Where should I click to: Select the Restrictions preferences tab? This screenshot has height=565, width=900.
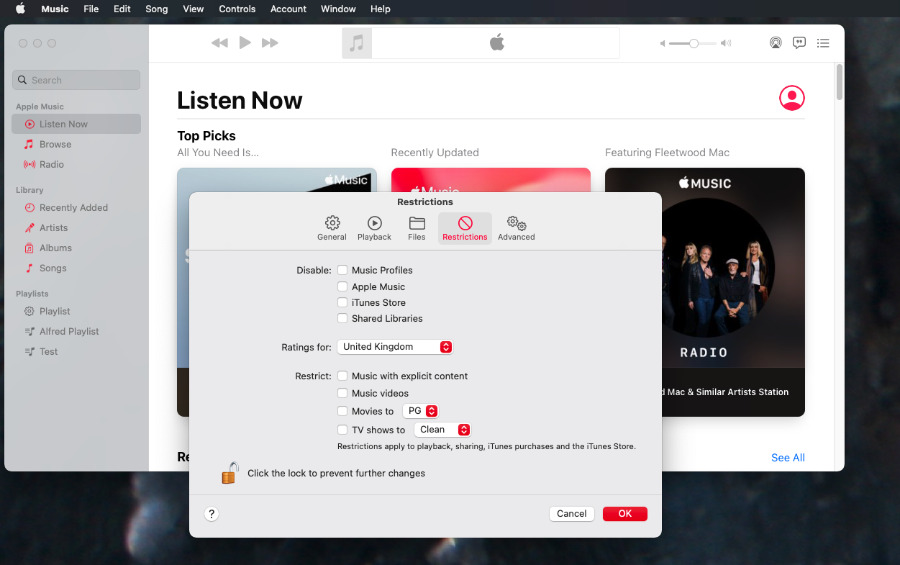465,228
